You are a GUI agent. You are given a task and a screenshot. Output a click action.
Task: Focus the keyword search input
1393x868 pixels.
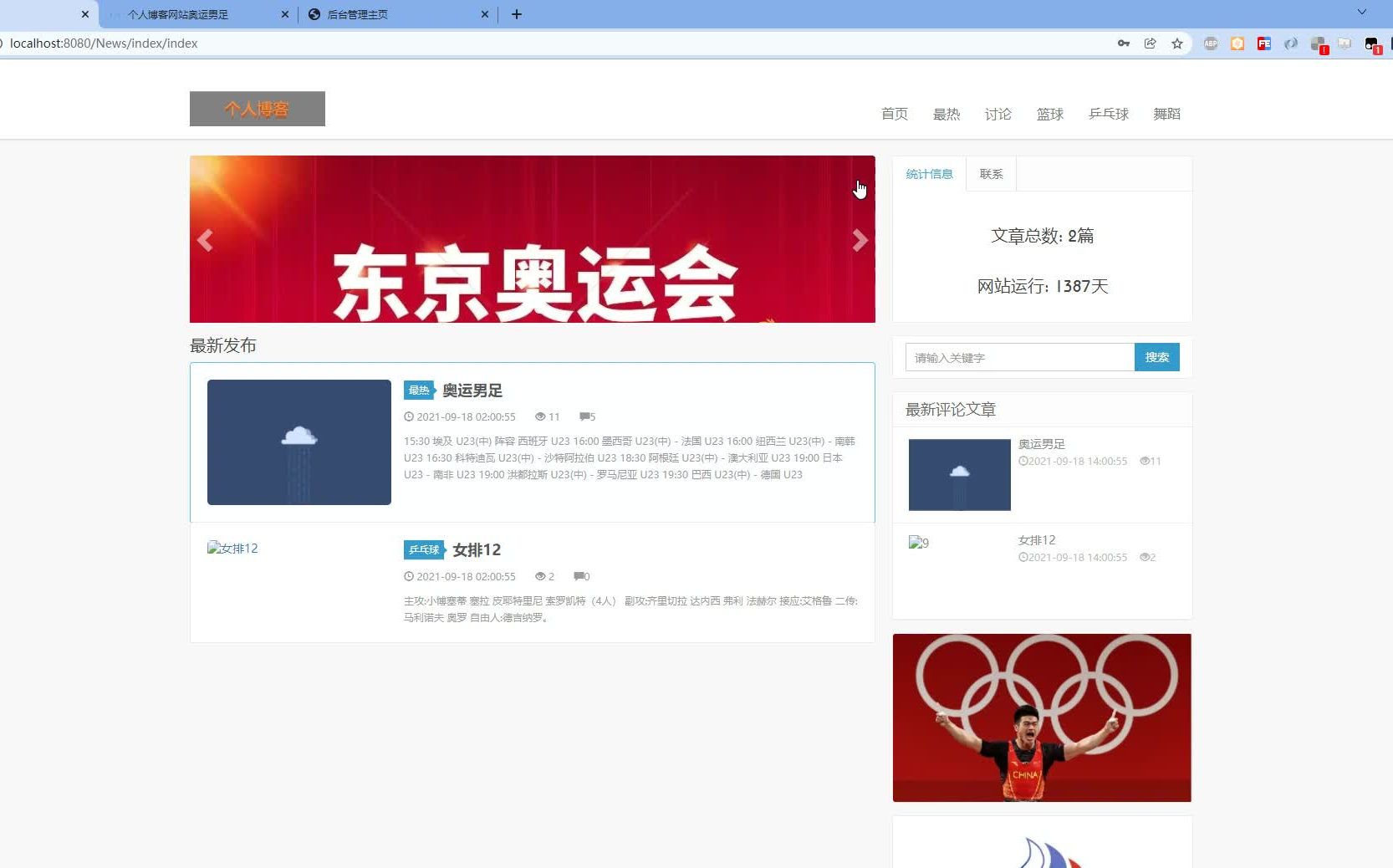[x=1020, y=357]
